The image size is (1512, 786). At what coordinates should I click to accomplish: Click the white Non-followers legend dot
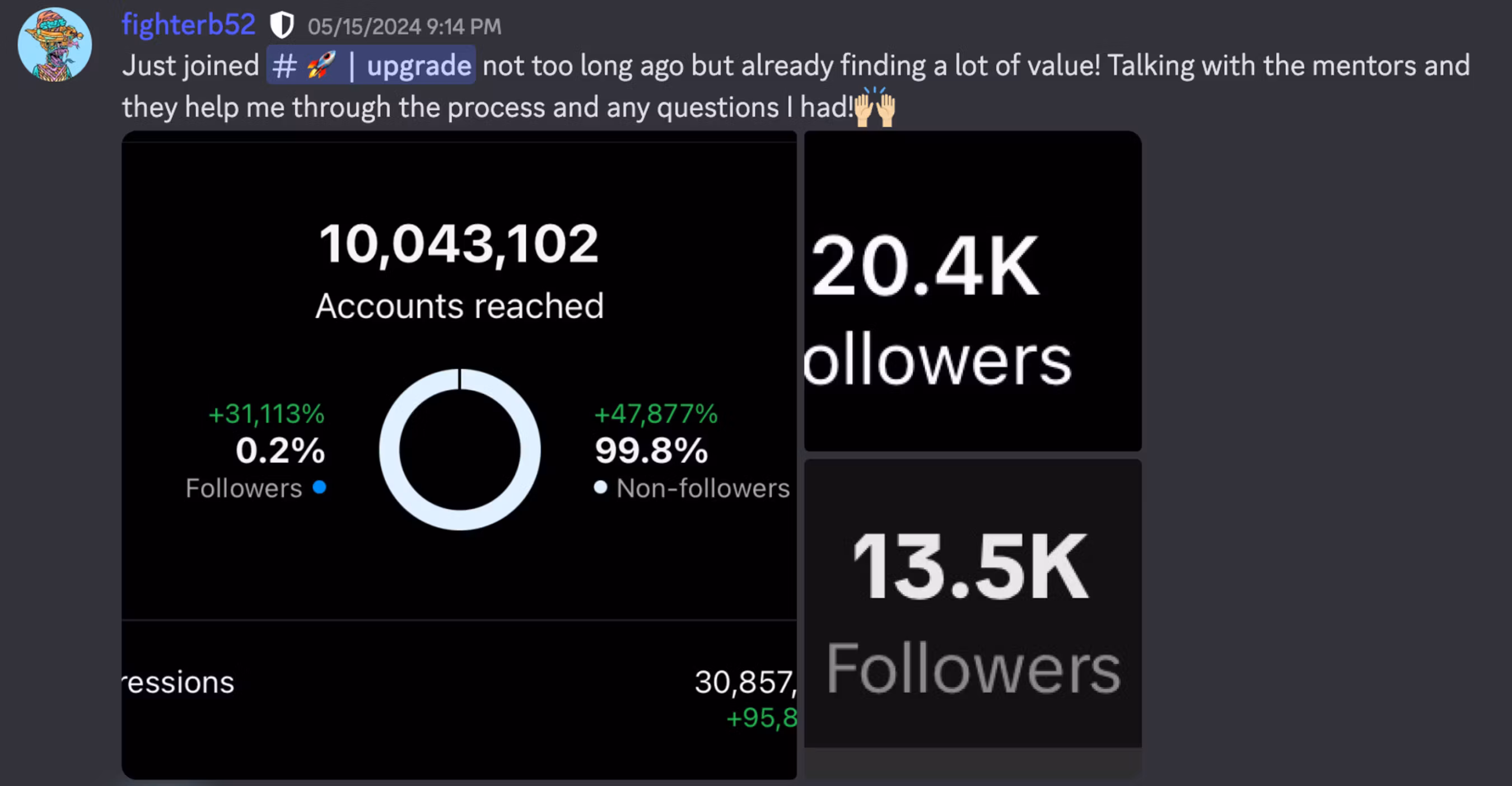600,488
